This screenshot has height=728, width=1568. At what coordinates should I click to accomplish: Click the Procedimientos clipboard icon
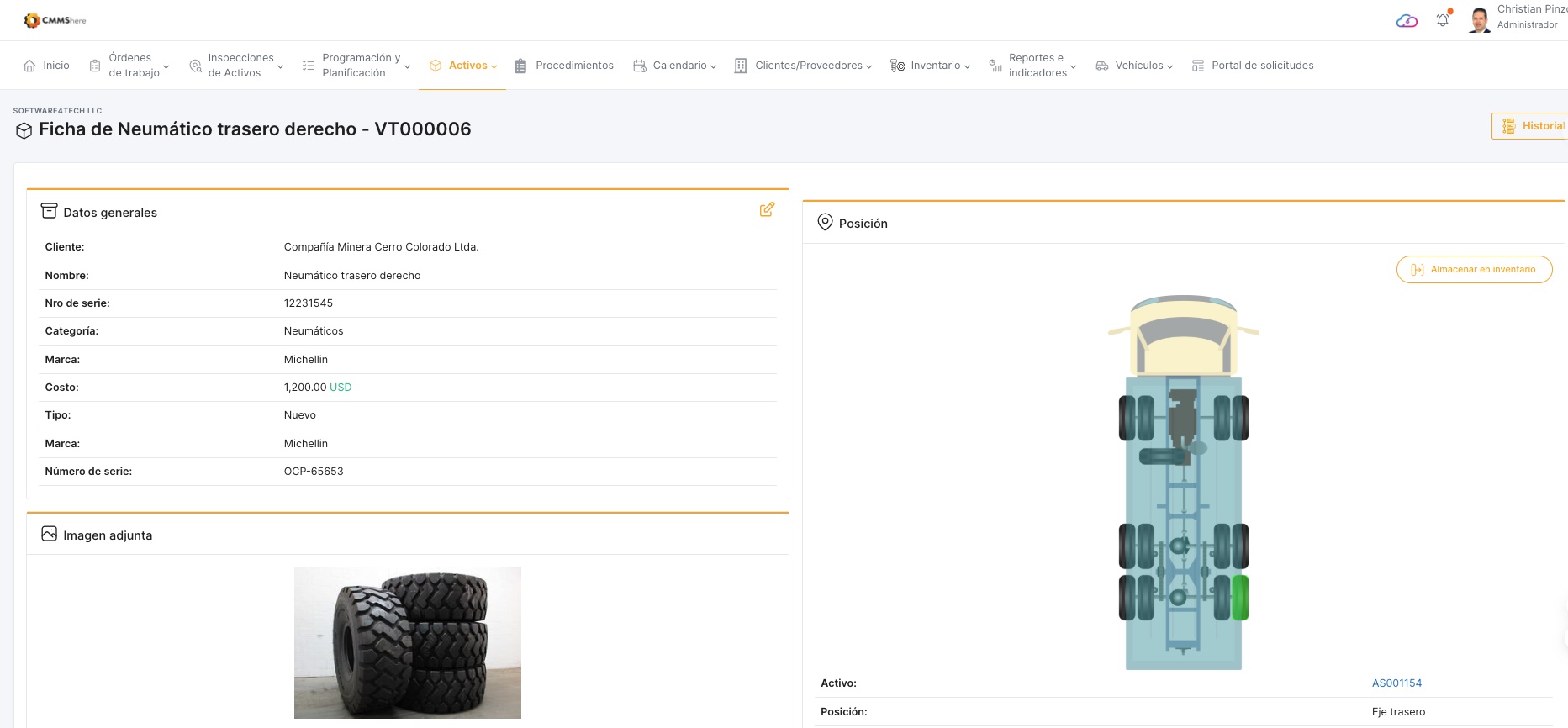point(520,66)
